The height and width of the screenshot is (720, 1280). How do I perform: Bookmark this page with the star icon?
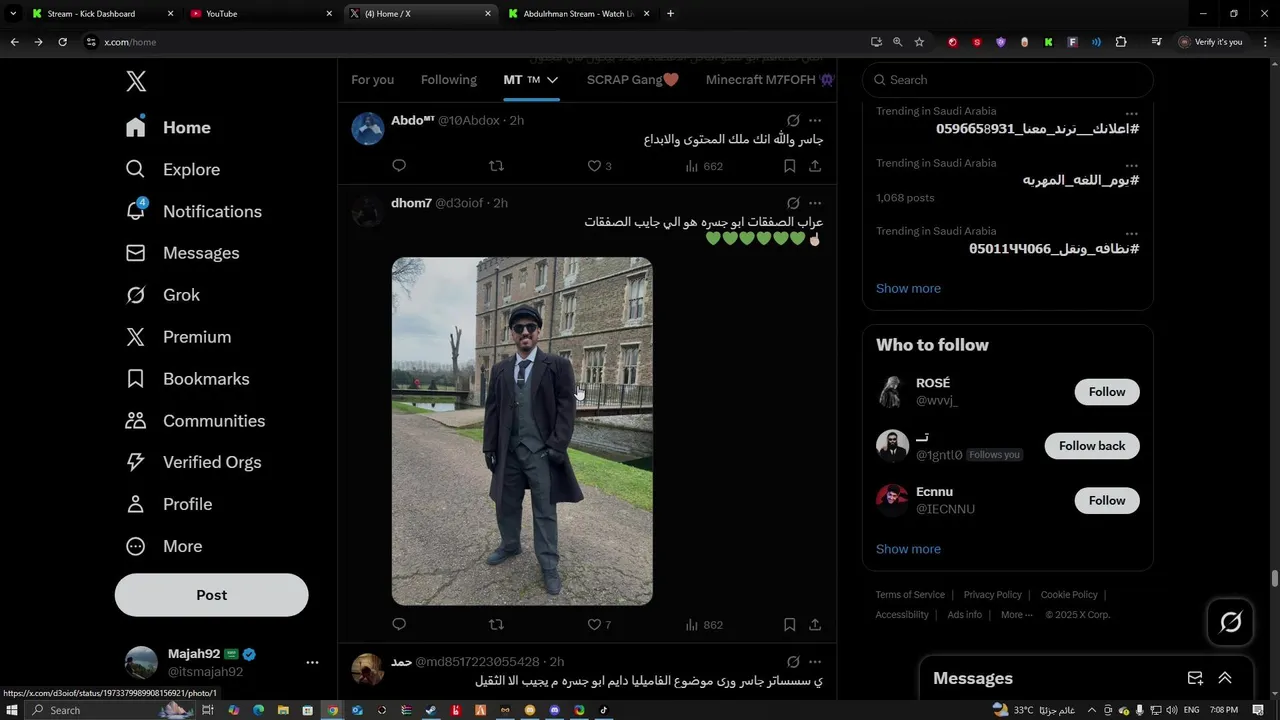(919, 42)
